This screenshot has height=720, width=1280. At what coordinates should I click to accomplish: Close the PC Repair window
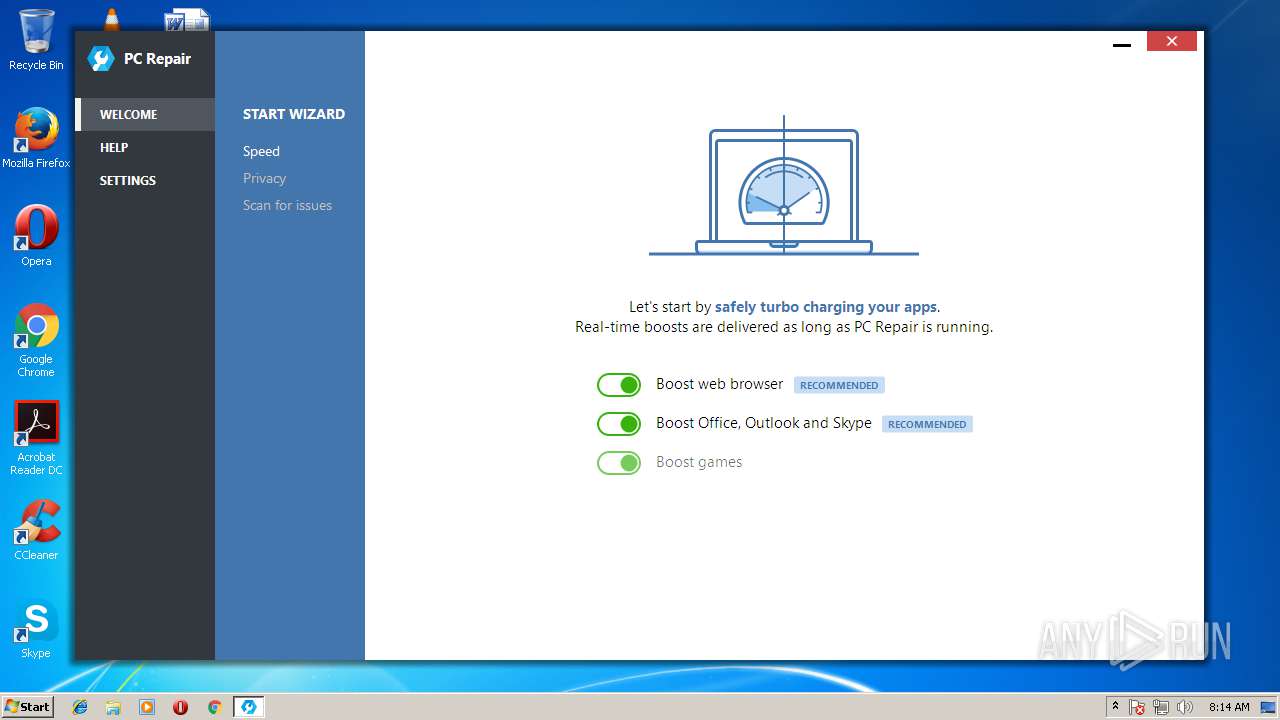click(x=1171, y=41)
